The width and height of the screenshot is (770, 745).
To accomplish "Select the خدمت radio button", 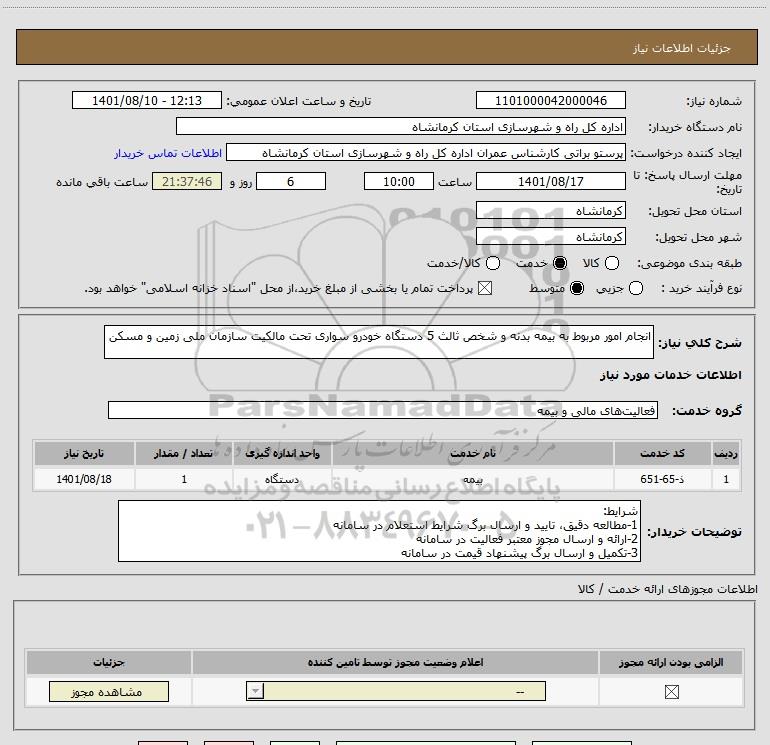I will click(x=560, y=263).
